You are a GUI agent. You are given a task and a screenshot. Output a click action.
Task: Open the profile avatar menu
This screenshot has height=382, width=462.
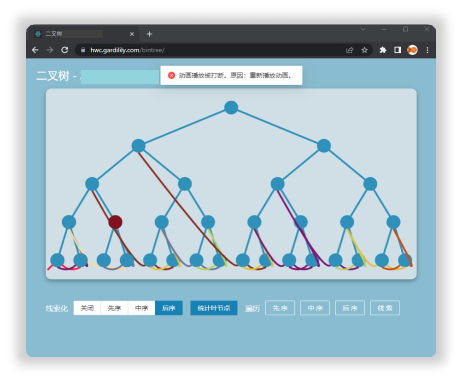tap(412, 50)
